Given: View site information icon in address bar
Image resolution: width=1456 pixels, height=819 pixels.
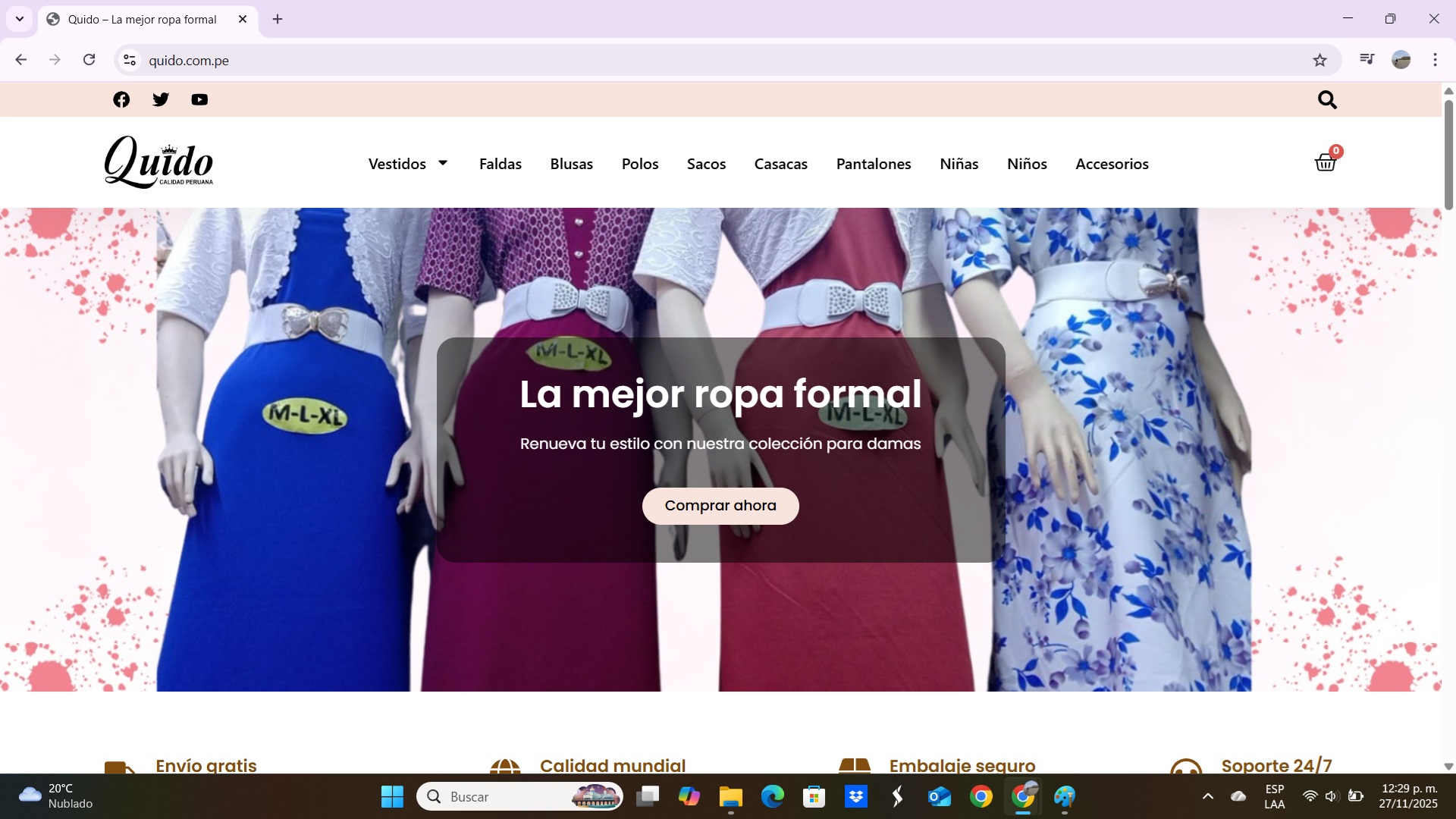Looking at the screenshot, I should click(130, 60).
